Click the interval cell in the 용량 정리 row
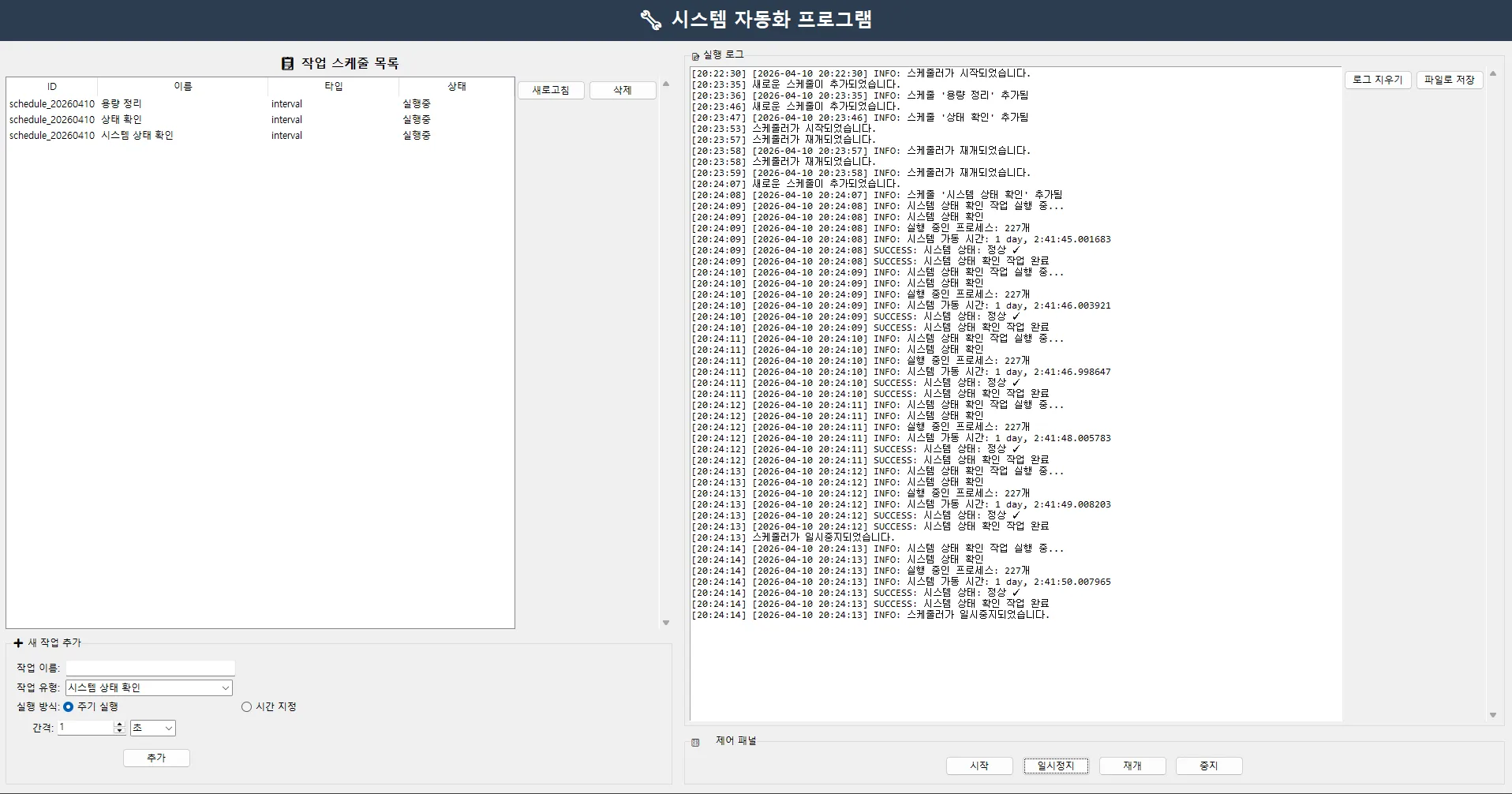Viewport: 1512px width, 794px height. click(x=287, y=104)
